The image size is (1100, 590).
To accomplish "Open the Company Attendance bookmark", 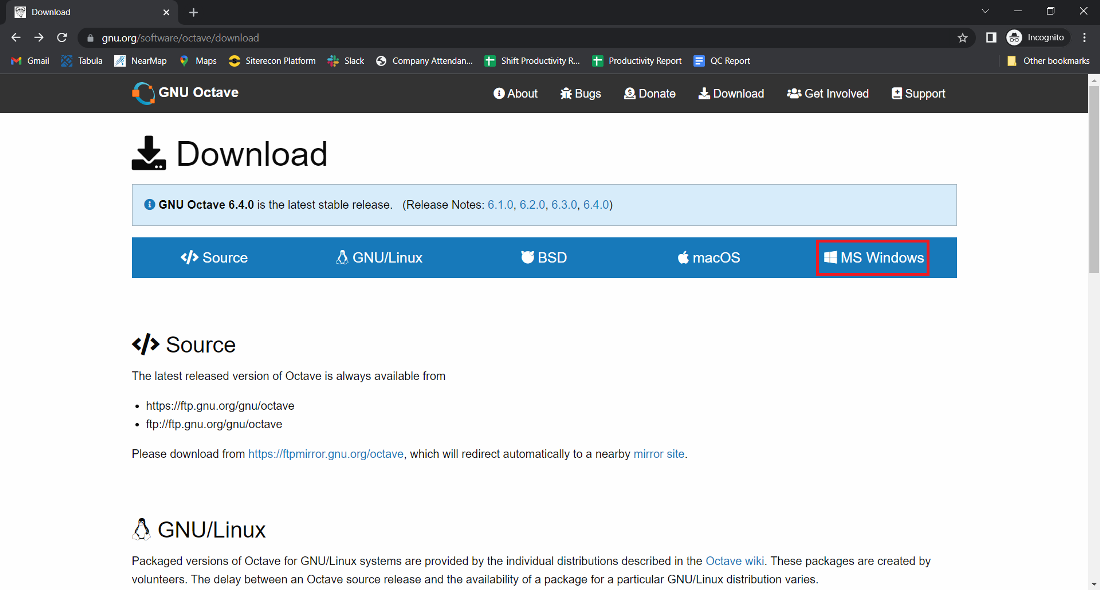I will [424, 61].
